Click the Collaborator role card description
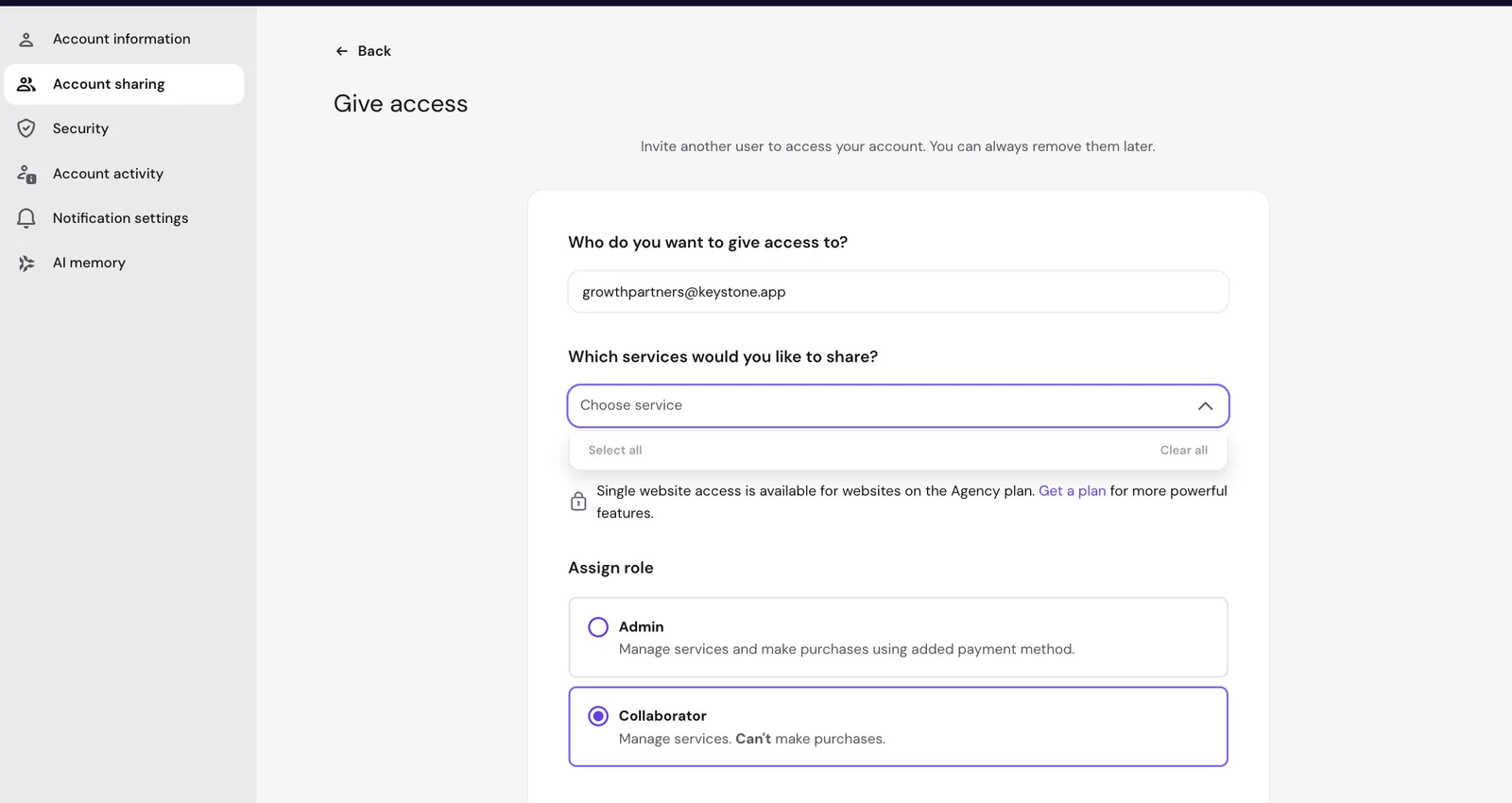Viewport: 1512px width, 803px height. [752, 739]
